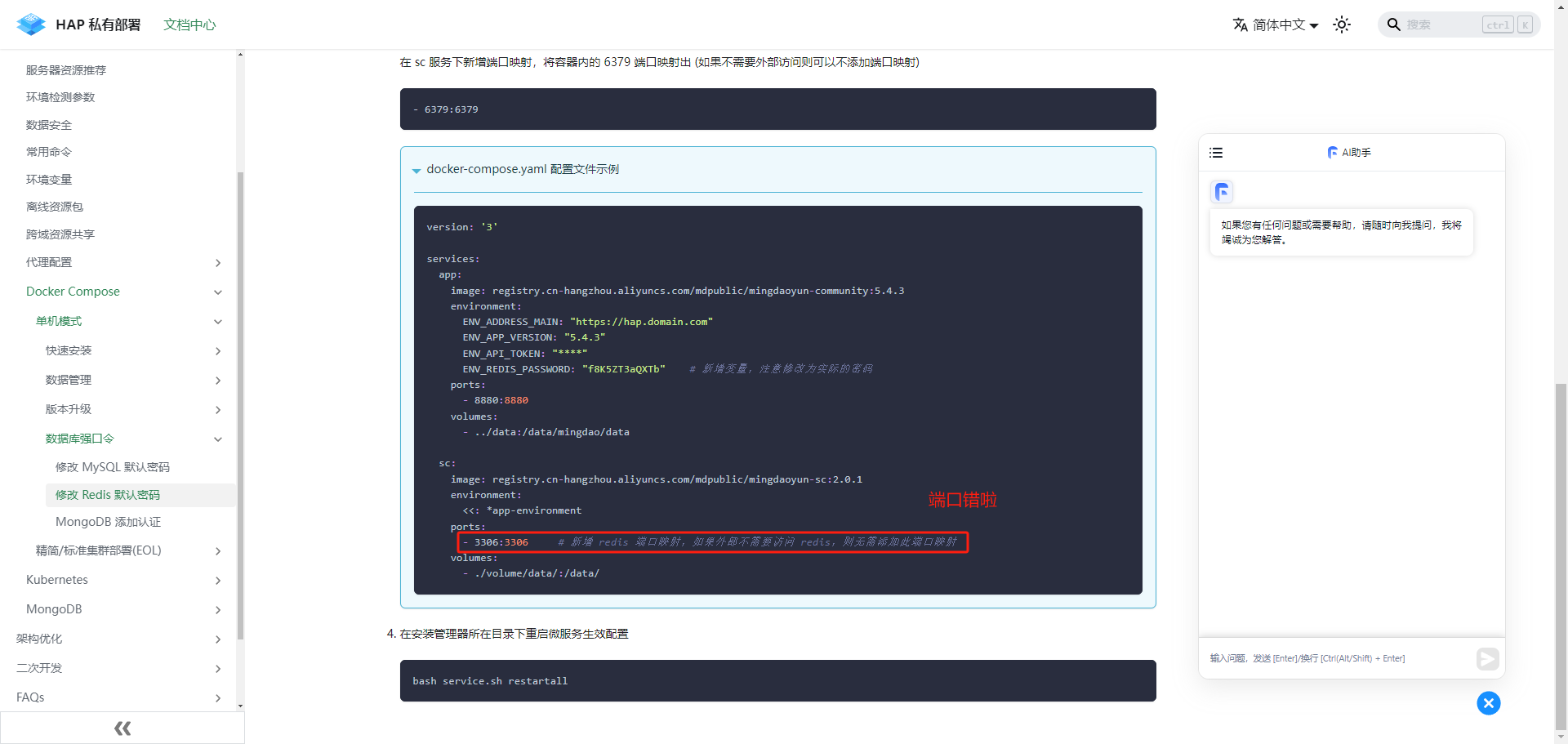Select 修改 MySQL 默认密码 in sidebar
The image size is (1568, 744).
click(x=113, y=467)
